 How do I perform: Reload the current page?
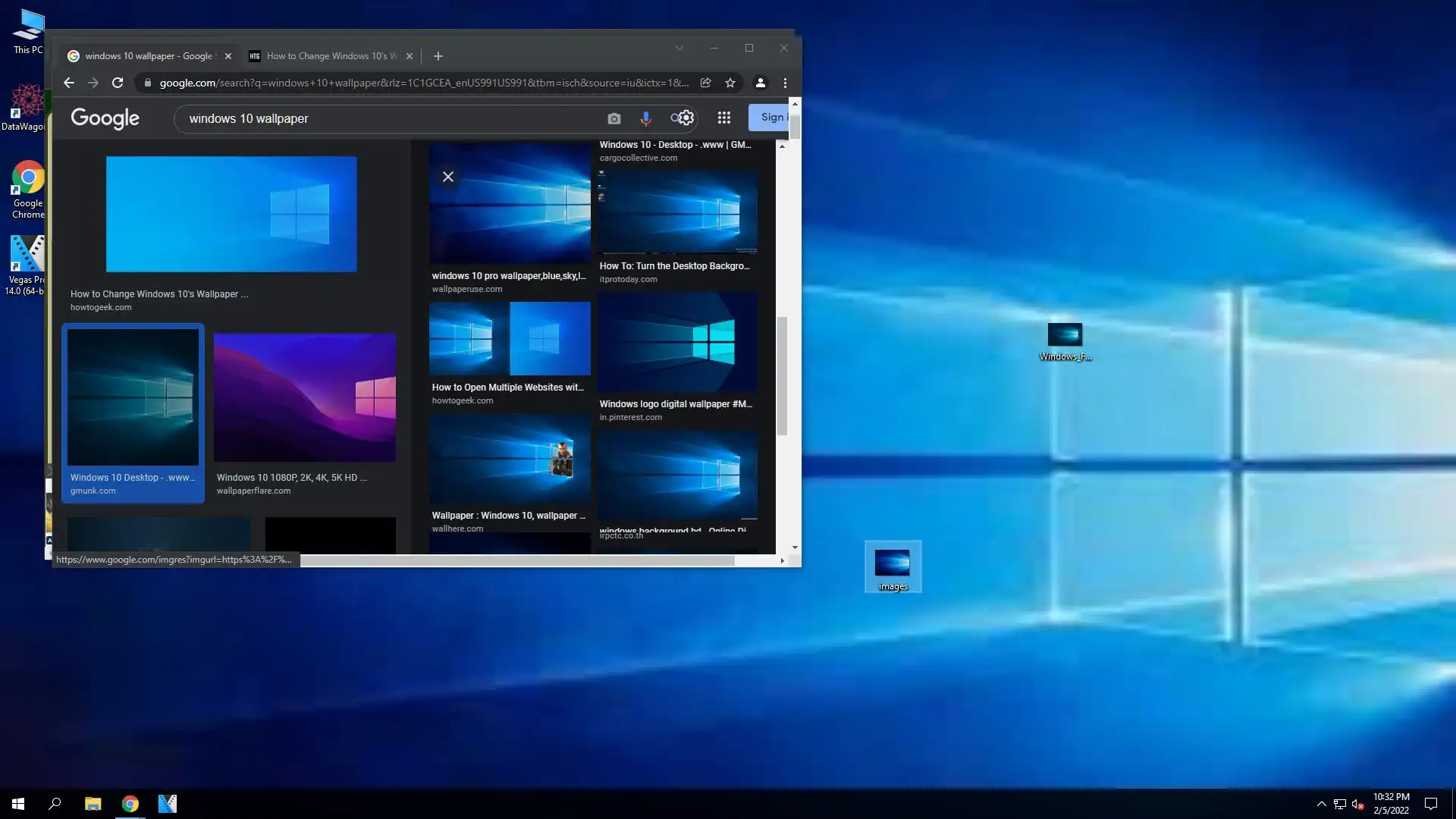click(118, 83)
